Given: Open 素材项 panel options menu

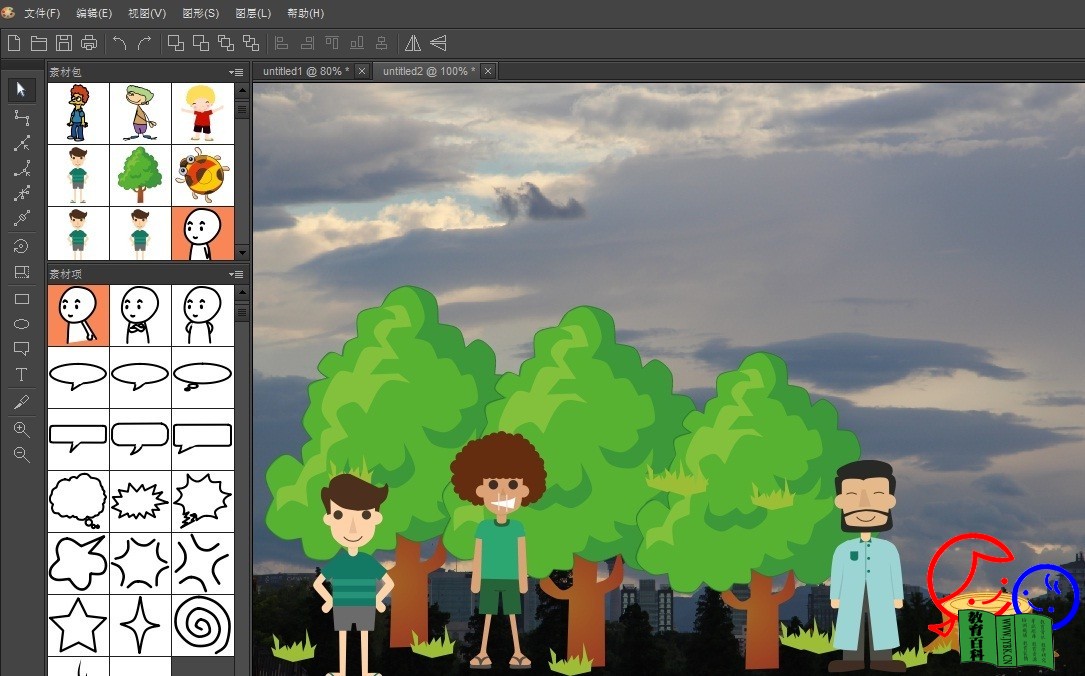Looking at the screenshot, I should [236, 274].
